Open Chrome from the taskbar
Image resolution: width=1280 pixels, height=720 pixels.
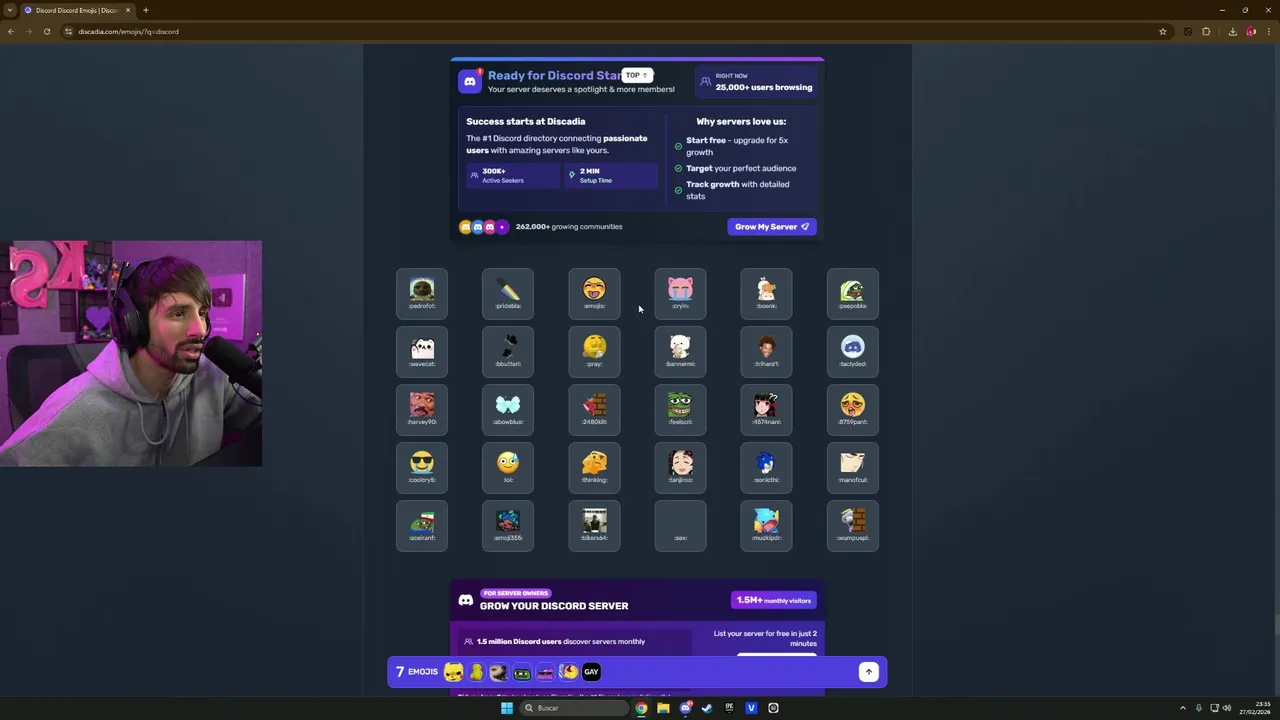(641, 708)
